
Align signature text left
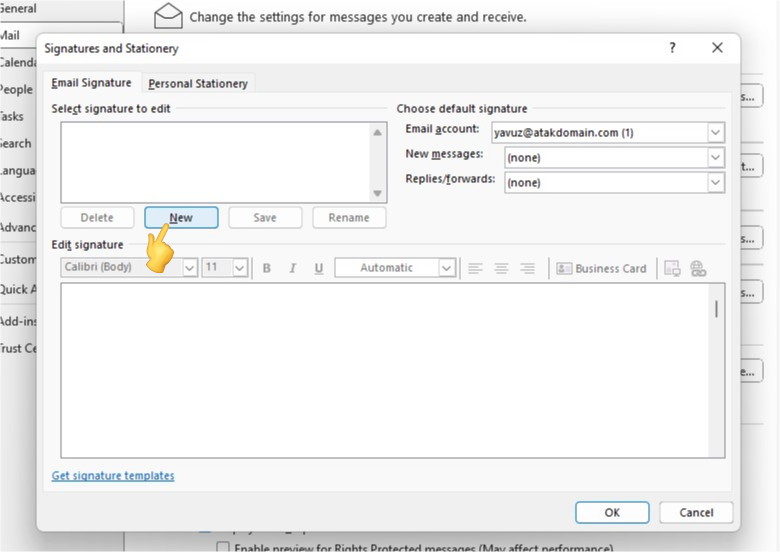[475, 269]
